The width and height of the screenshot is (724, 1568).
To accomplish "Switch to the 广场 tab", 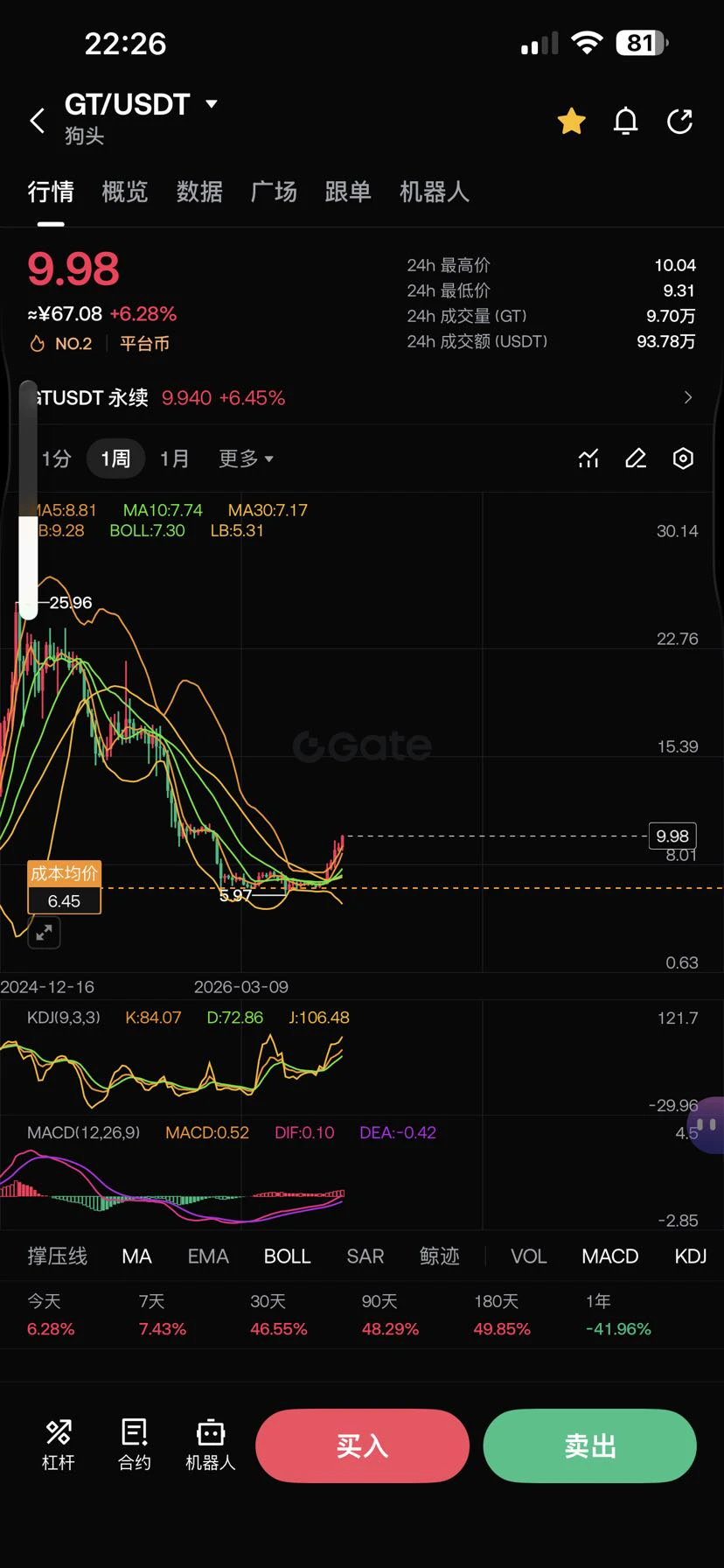I will [274, 192].
